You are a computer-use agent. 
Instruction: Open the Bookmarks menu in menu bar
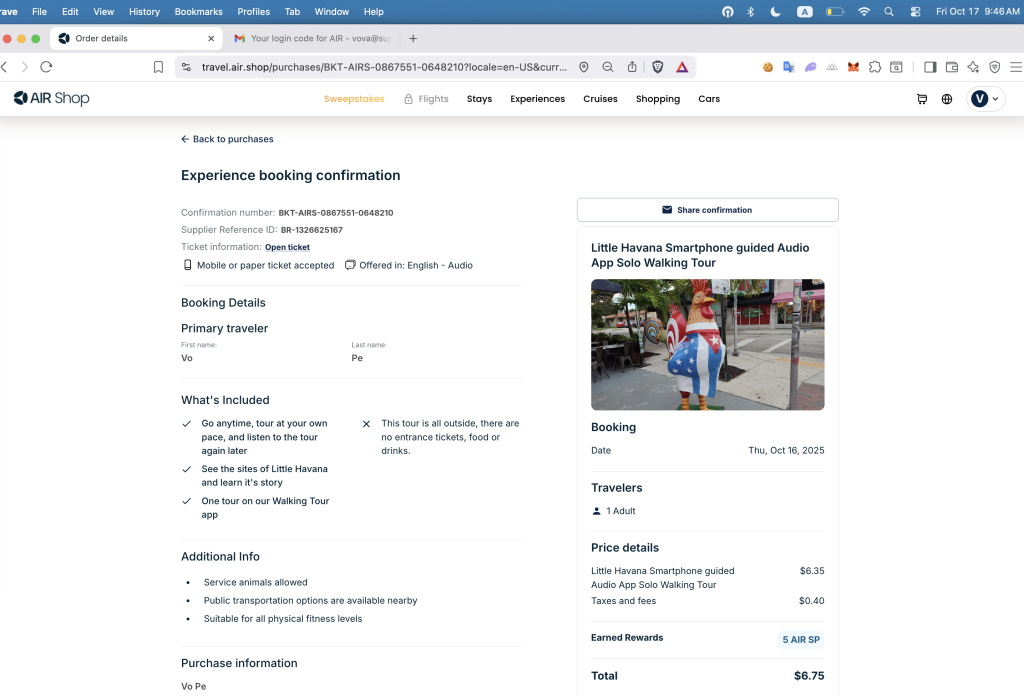pyautogui.click(x=198, y=12)
